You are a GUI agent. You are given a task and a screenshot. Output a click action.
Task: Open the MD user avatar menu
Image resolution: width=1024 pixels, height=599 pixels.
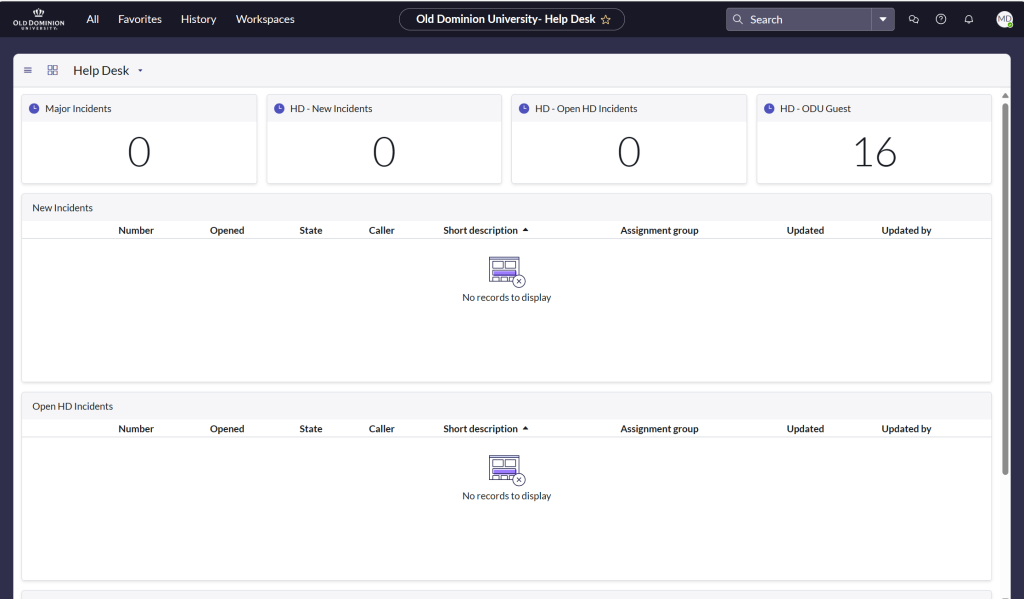pos(1004,20)
